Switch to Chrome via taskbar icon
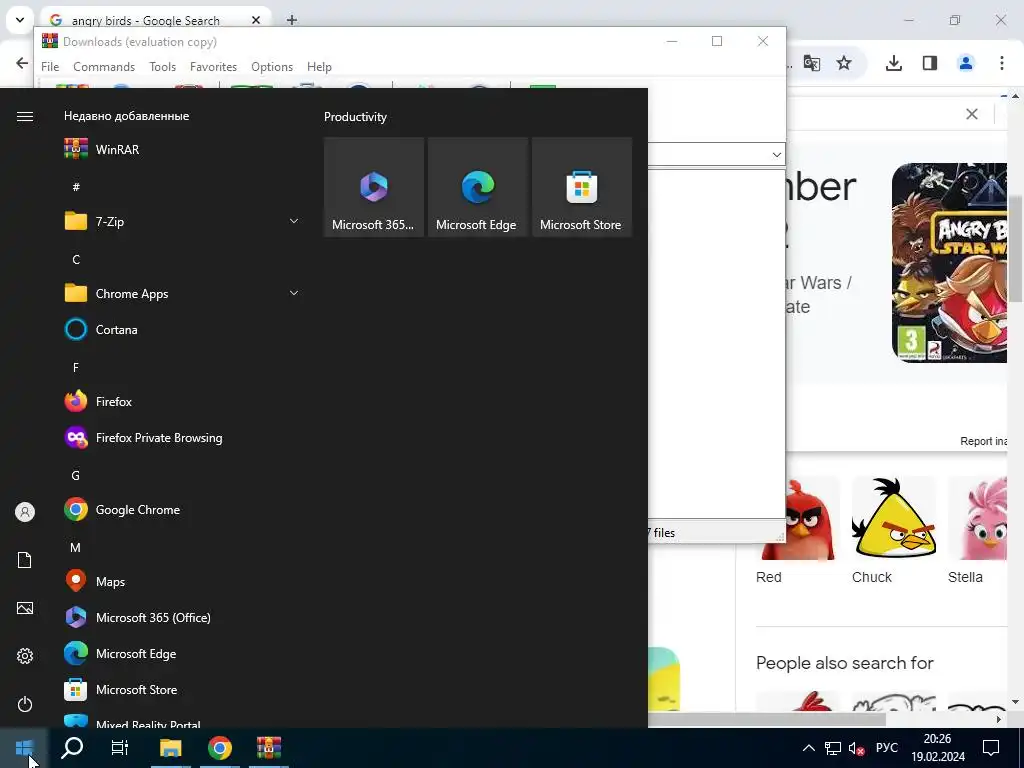The height and width of the screenshot is (768, 1024). coord(220,748)
